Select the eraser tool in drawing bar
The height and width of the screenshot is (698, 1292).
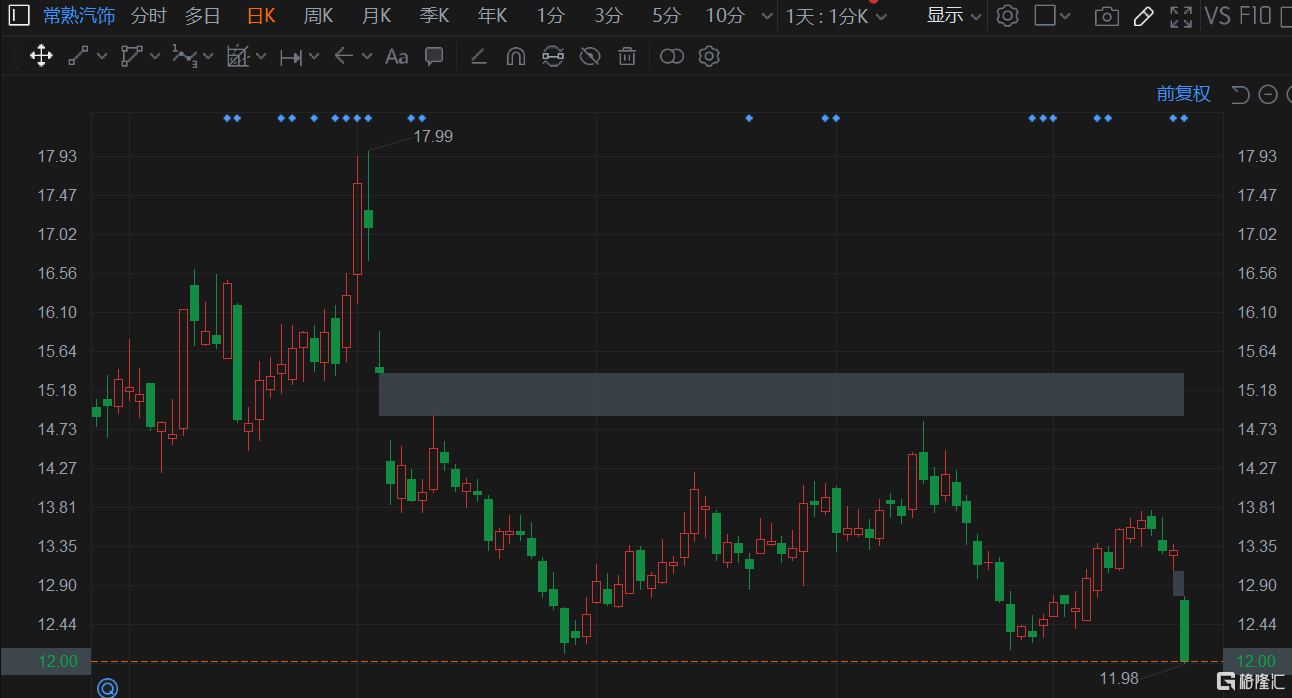478,57
